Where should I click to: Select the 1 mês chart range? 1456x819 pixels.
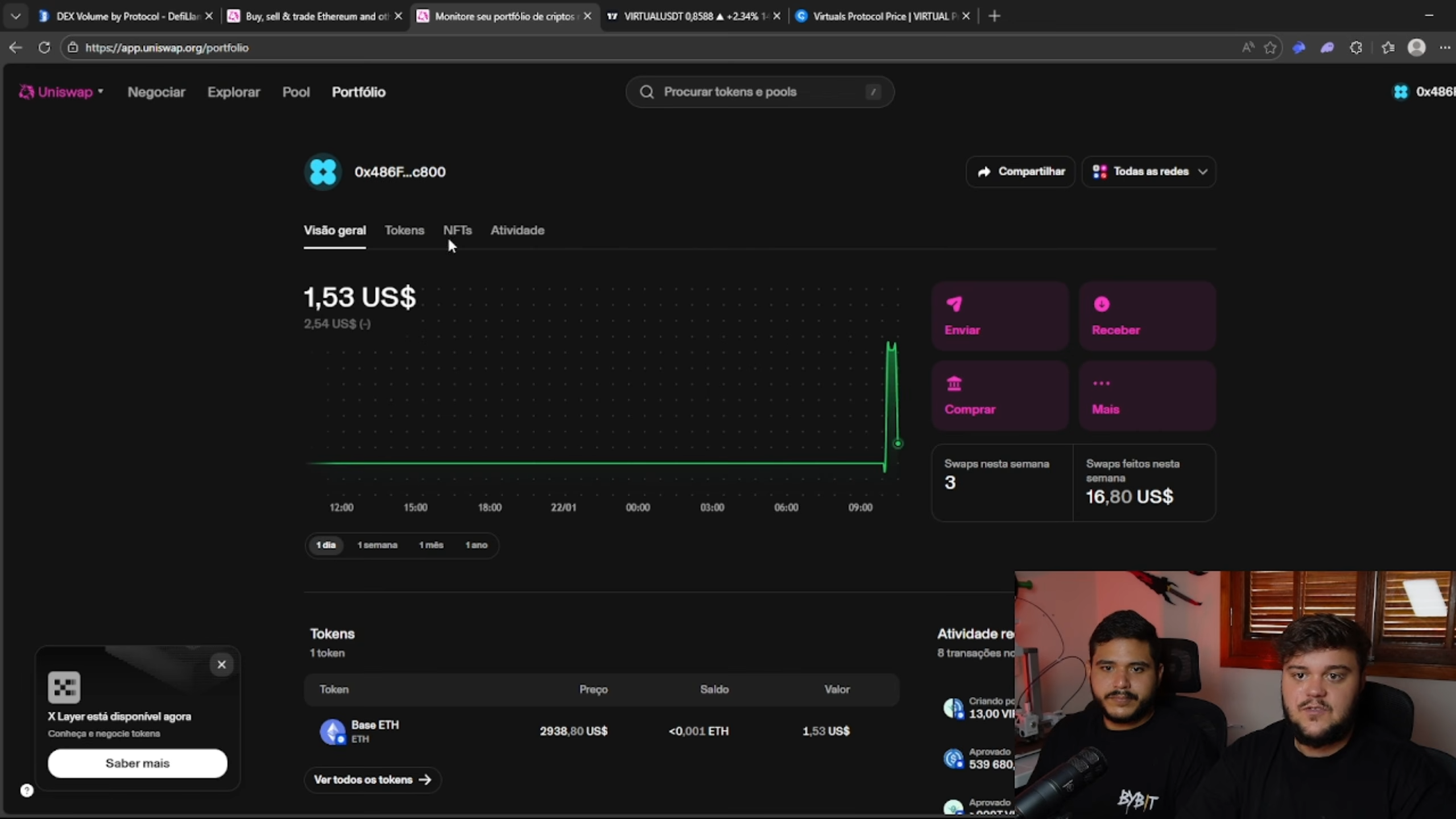(431, 545)
